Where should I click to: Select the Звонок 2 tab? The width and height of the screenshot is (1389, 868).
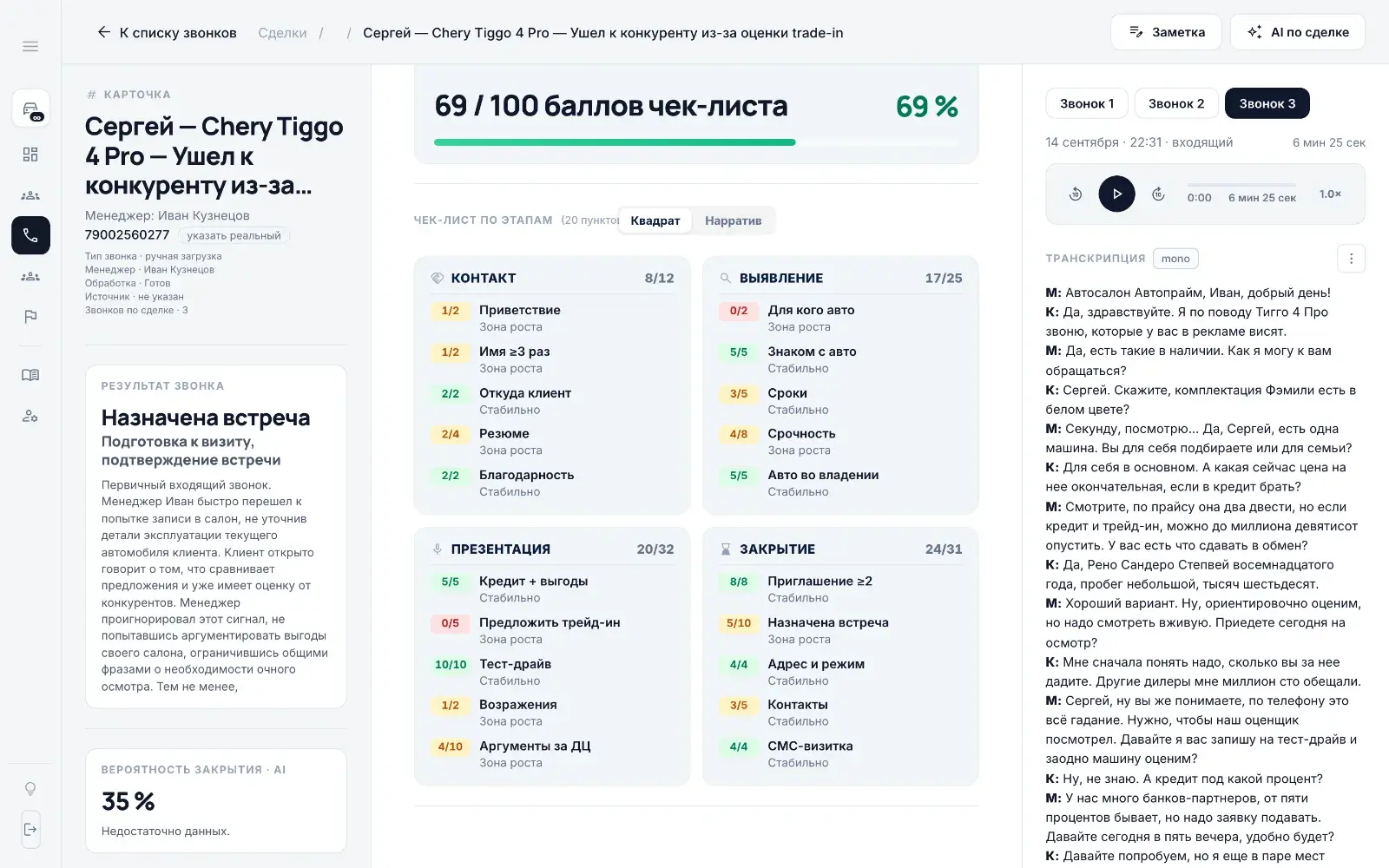(1176, 103)
